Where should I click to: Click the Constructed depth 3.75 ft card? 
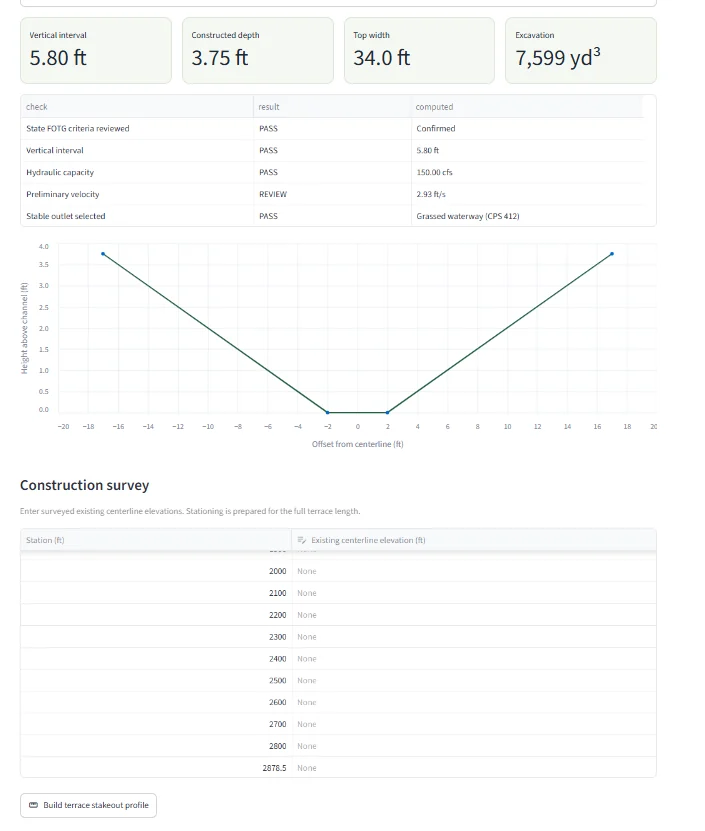(258, 50)
